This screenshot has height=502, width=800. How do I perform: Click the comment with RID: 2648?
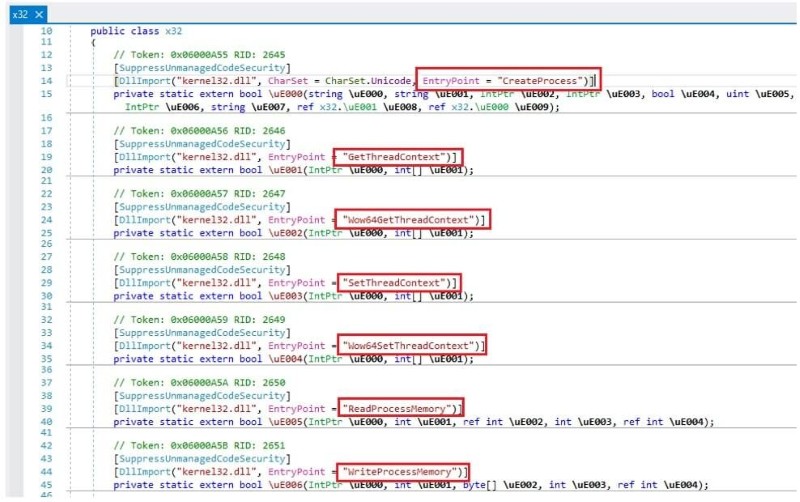click(x=199, y=257)
